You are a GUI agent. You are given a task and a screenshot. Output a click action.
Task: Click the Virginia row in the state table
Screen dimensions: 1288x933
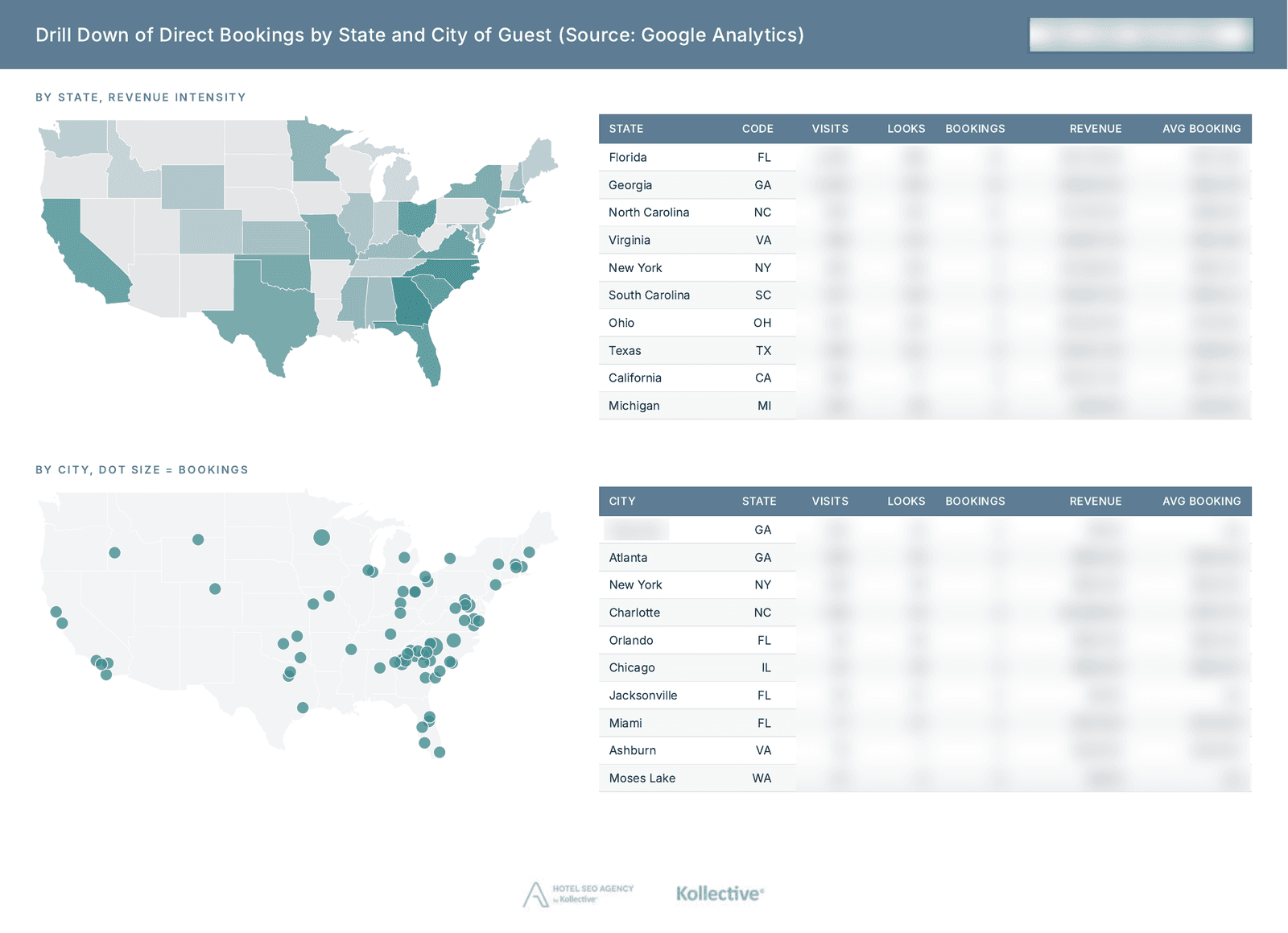pos(925,241)
